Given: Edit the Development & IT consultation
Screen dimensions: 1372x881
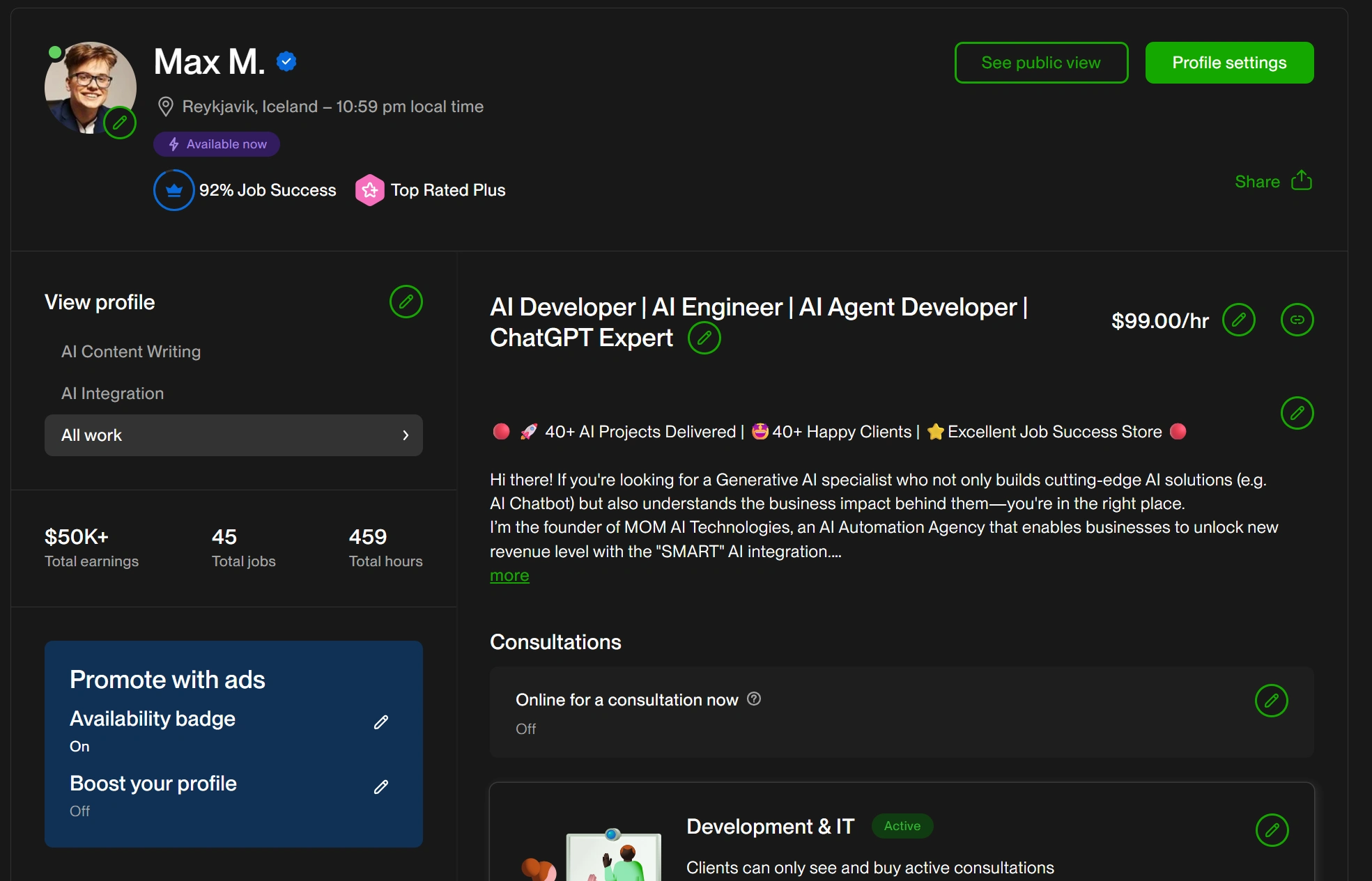Looking at the screenshot, I should 1272,830.
